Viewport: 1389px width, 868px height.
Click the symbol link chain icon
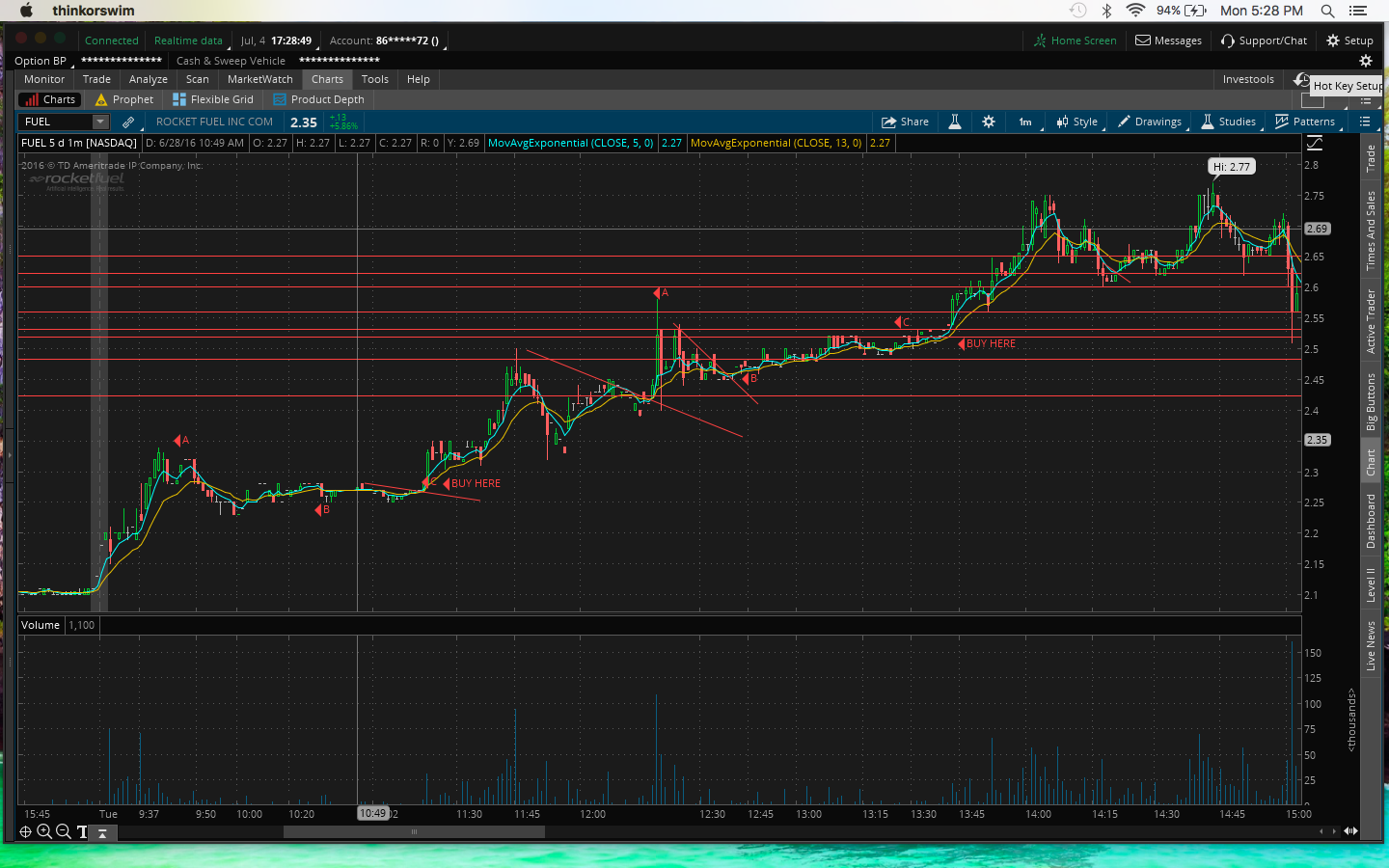coord(128,122)
